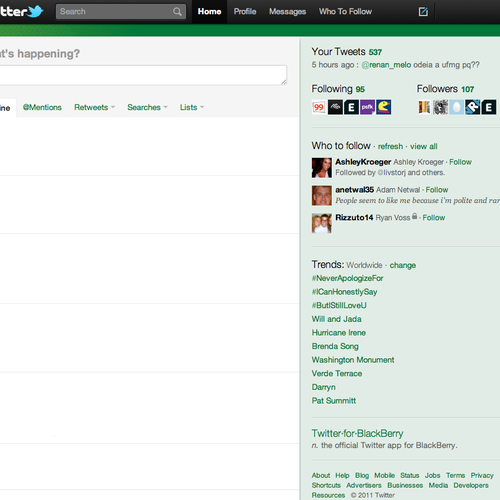Open the E avatar under Followers

click(489, 107)
